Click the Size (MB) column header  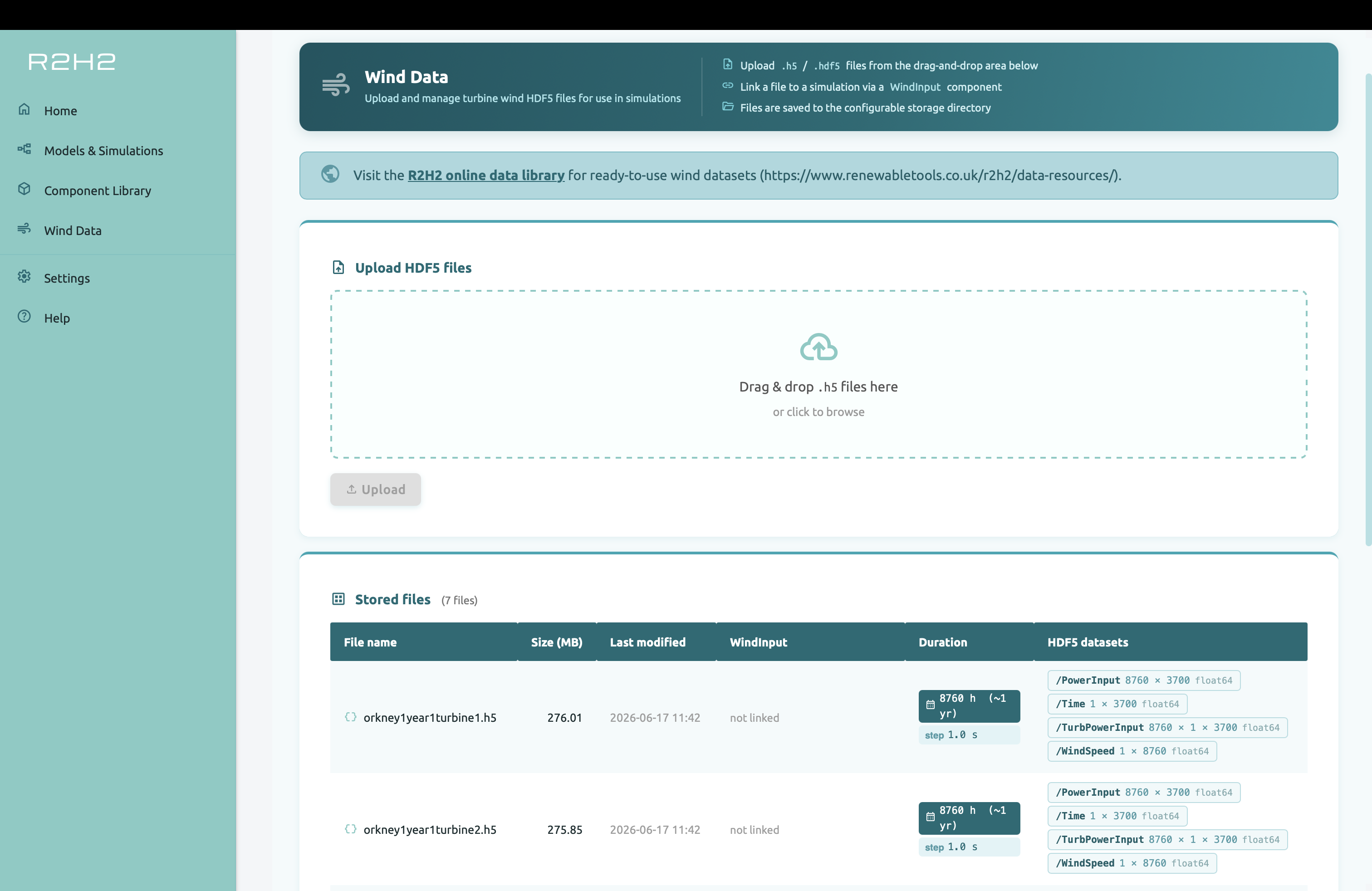pyautogui.click(x=556, y=642)
